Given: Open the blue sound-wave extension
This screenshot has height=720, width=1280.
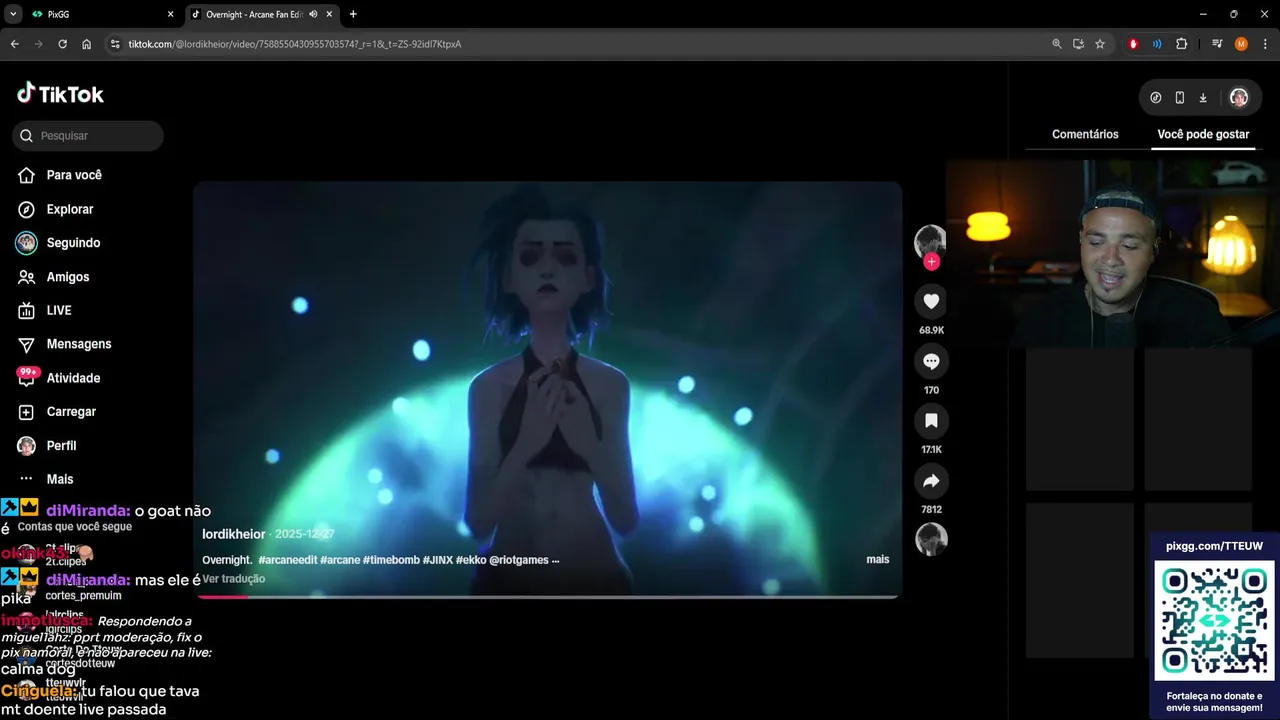Looking at the screenshot, I should (1157, 44).
